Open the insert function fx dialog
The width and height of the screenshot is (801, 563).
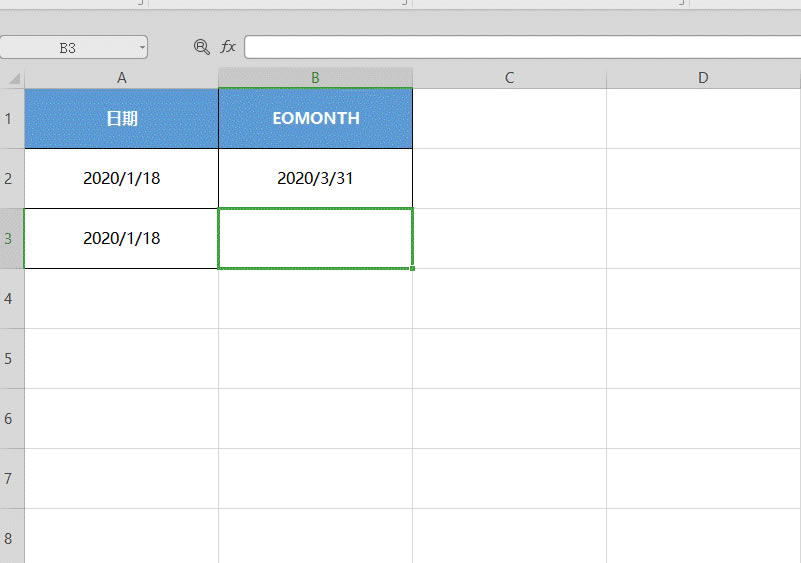pyautogui.click(x=228, y=47)
